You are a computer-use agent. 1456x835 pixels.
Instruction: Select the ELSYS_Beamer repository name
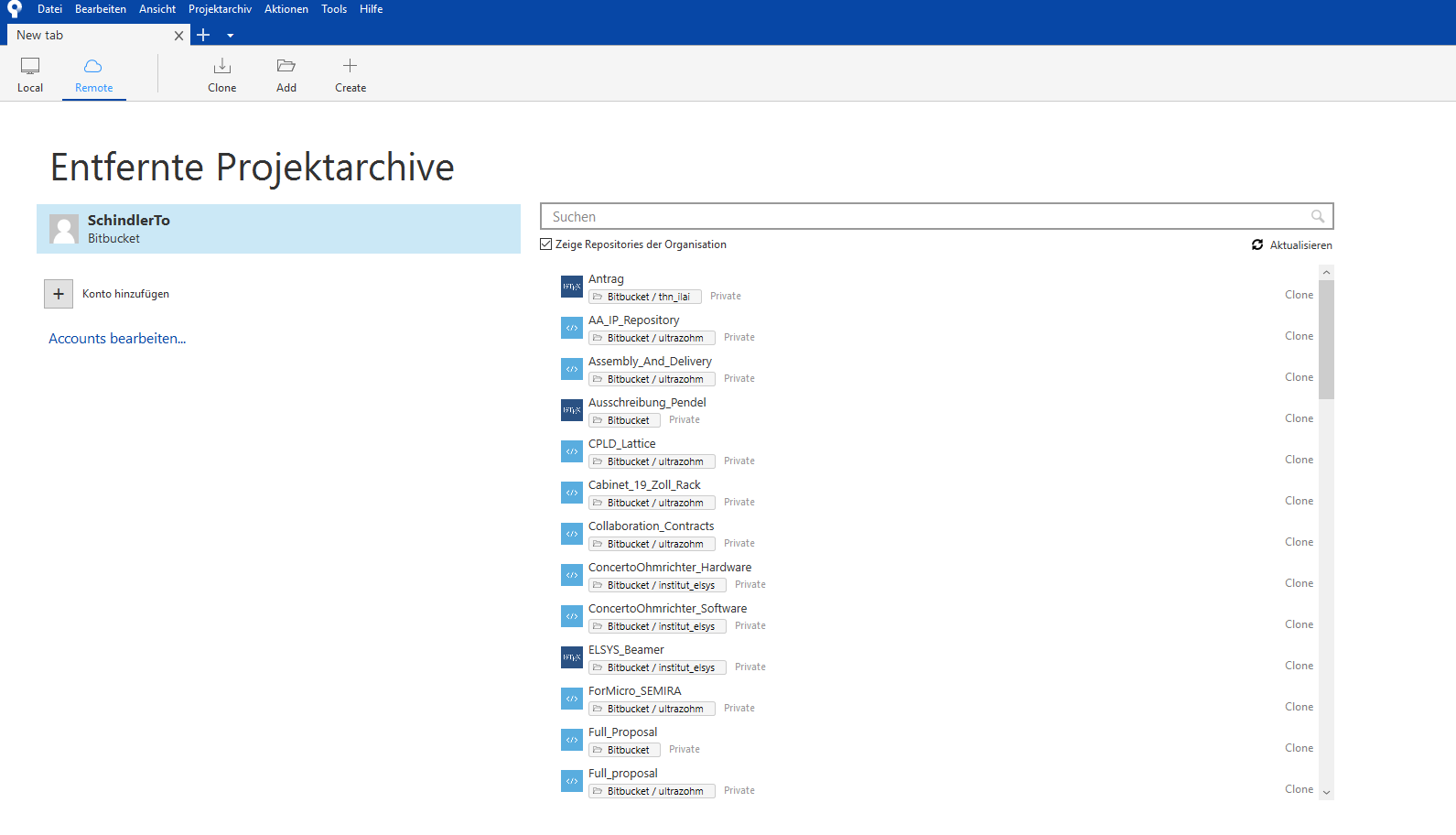(626, 650)
